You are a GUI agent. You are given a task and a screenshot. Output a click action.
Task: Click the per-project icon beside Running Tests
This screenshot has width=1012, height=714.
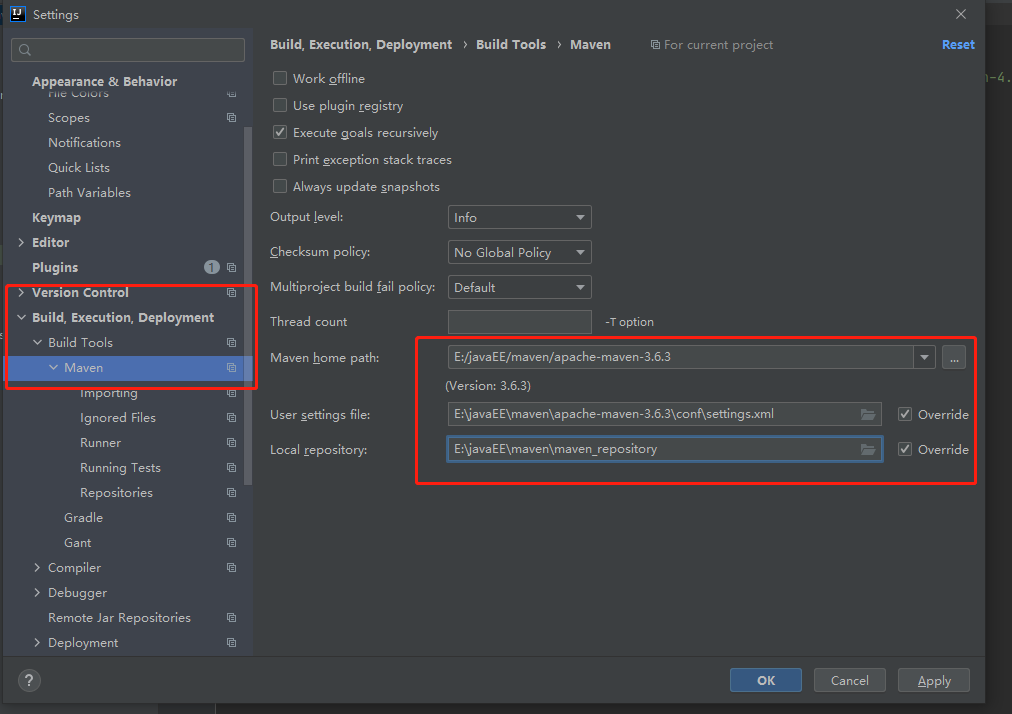pyautogui.click(x=231, y=467)
